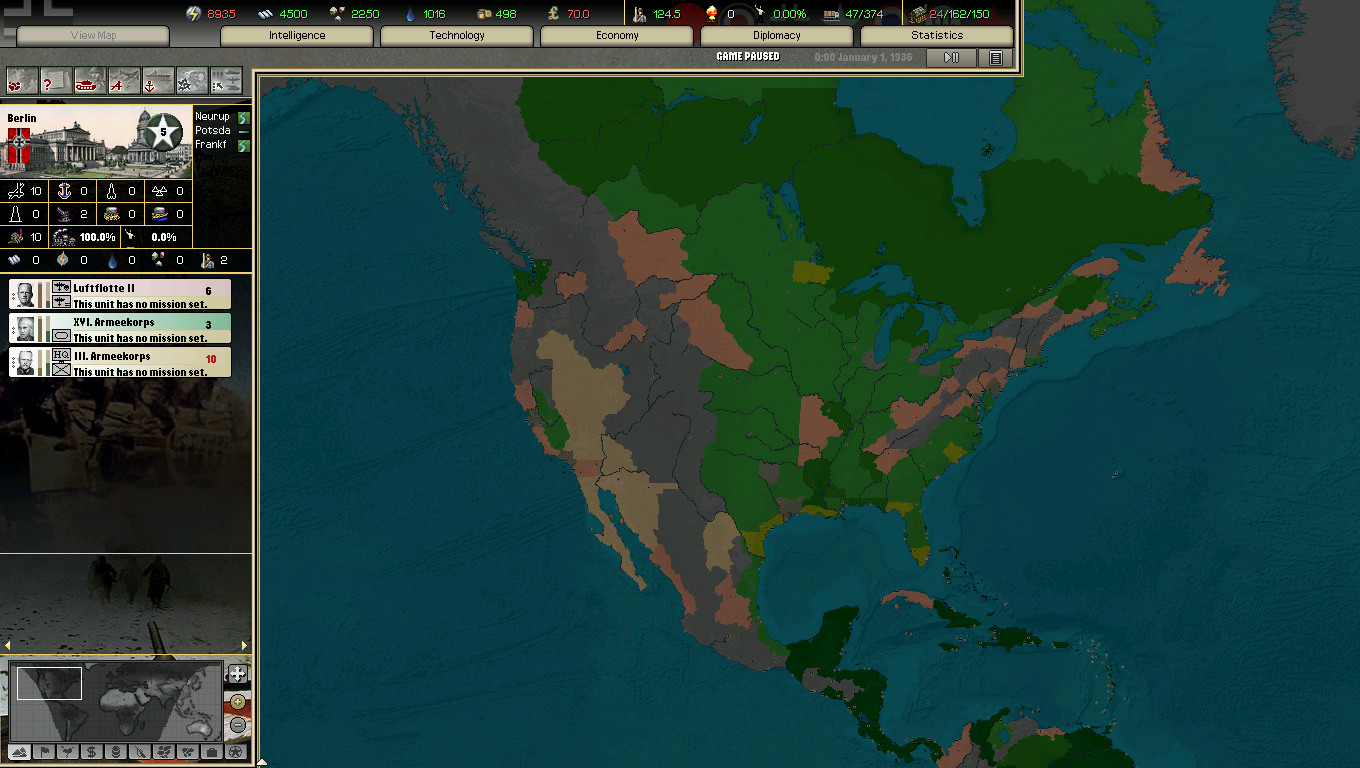This screenshot has height=768, width=1360.
Task: Switch to economic dollar map mode
Action: [x=91, y=751]
